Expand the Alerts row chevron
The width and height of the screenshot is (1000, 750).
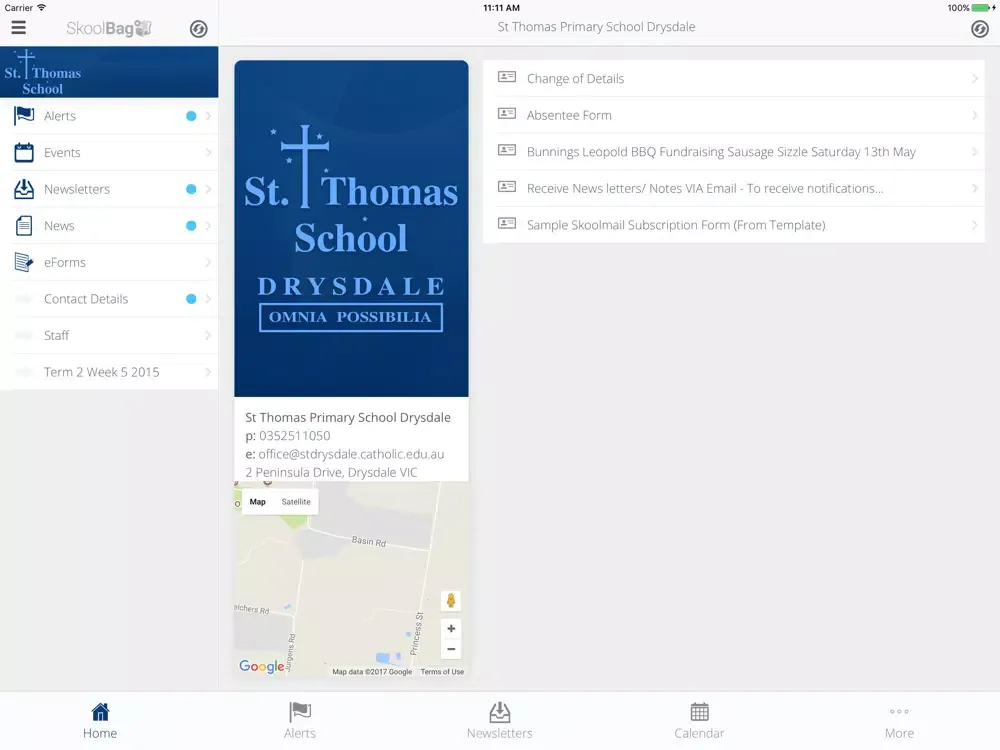(208, 116)
